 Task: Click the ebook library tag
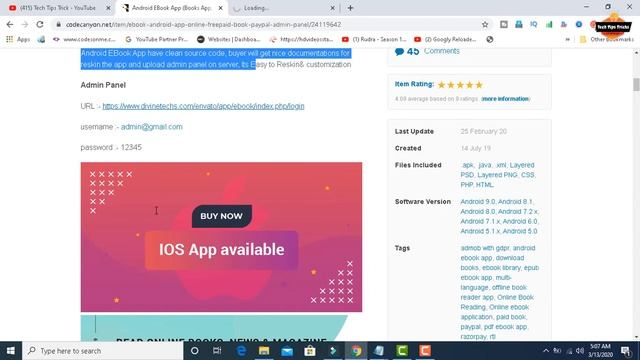pos(501,268)
